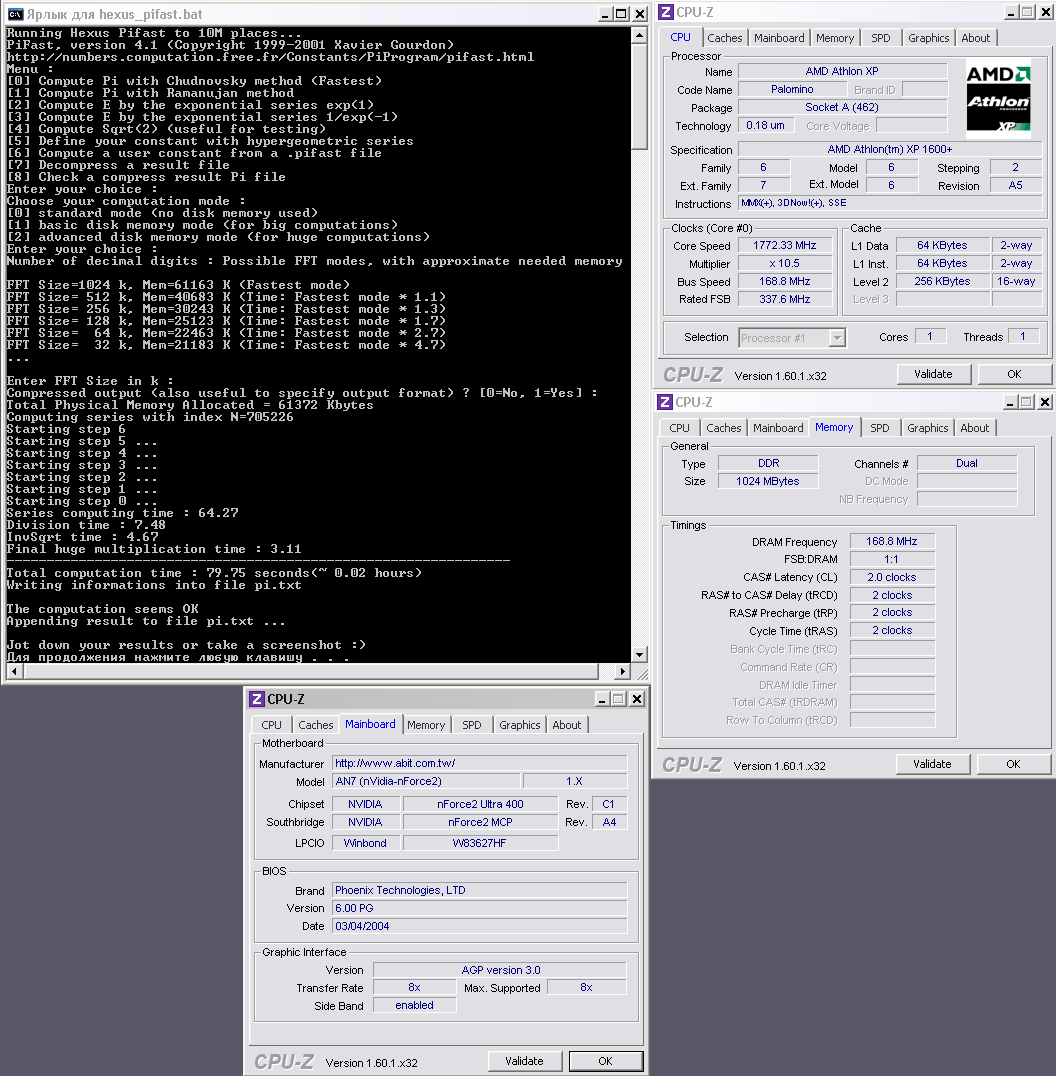1056x1076 pixels.
Task: Open the SPD tab in the top-right CPU window
Action: pyautogui.click(x=880, y=38)
